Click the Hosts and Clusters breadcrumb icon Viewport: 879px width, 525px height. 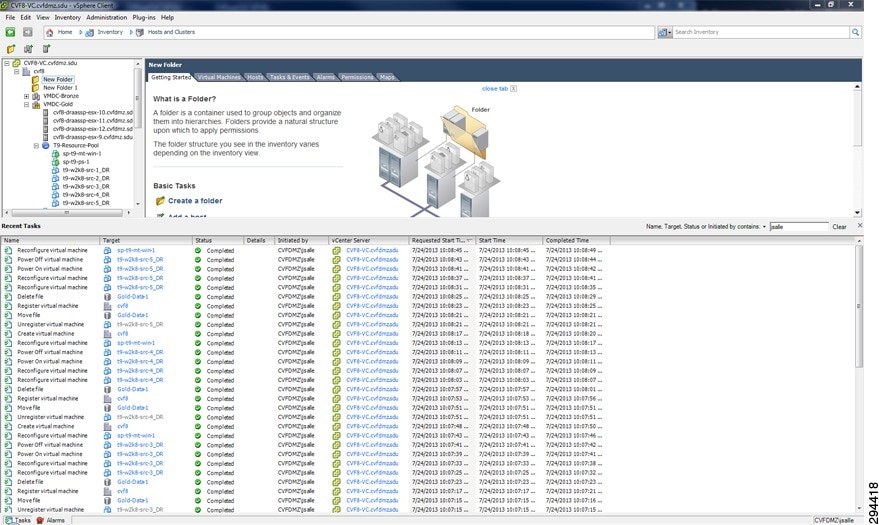click(x=140, y=32)
